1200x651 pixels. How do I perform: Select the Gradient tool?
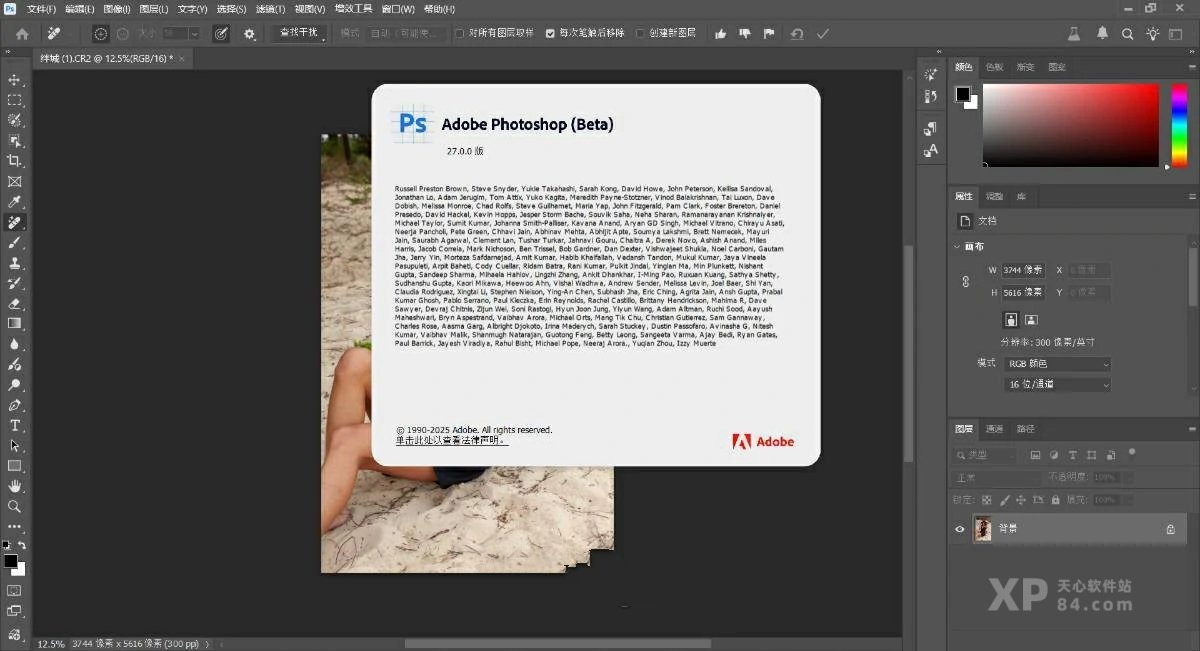(14, 324)
